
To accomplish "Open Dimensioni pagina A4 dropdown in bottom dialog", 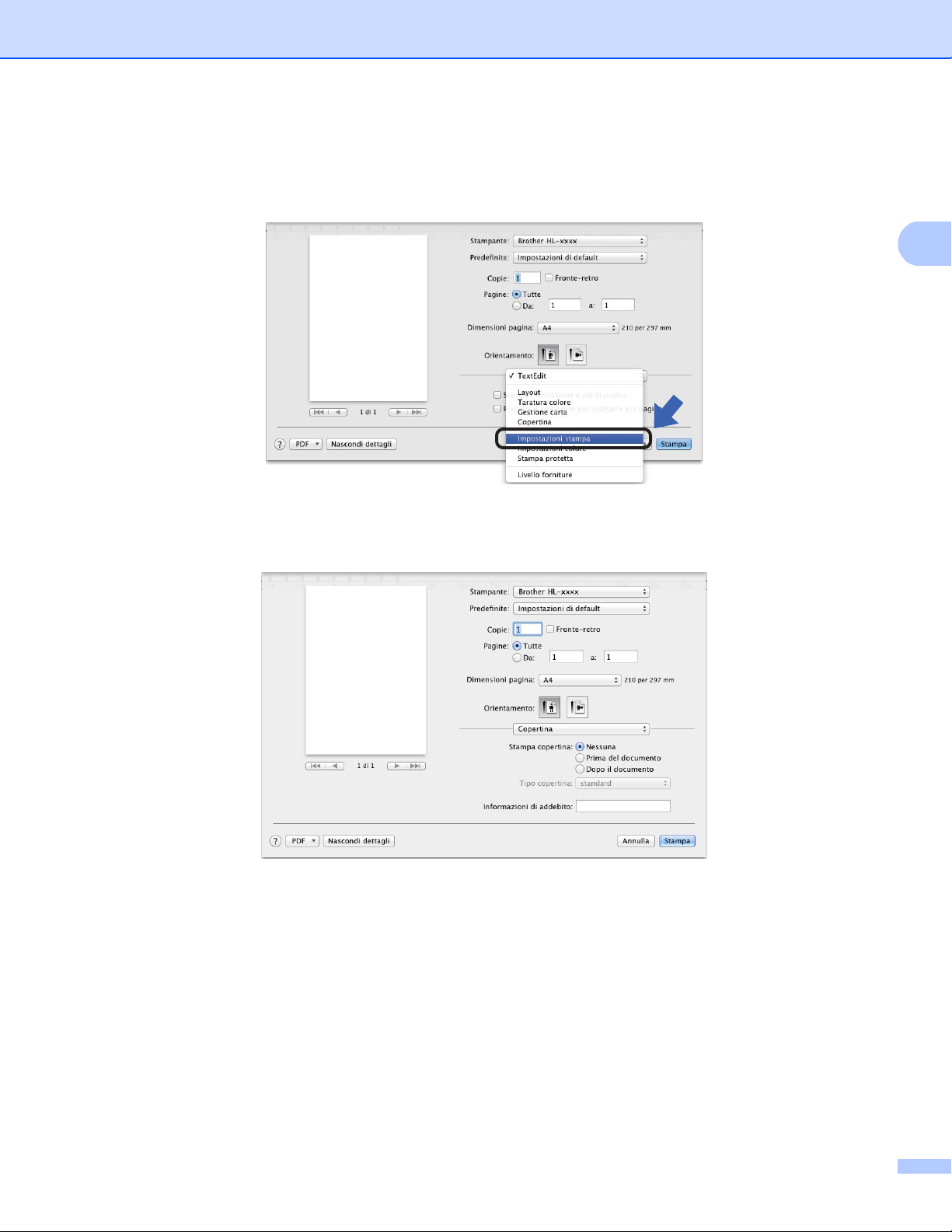I will point(580,680).
